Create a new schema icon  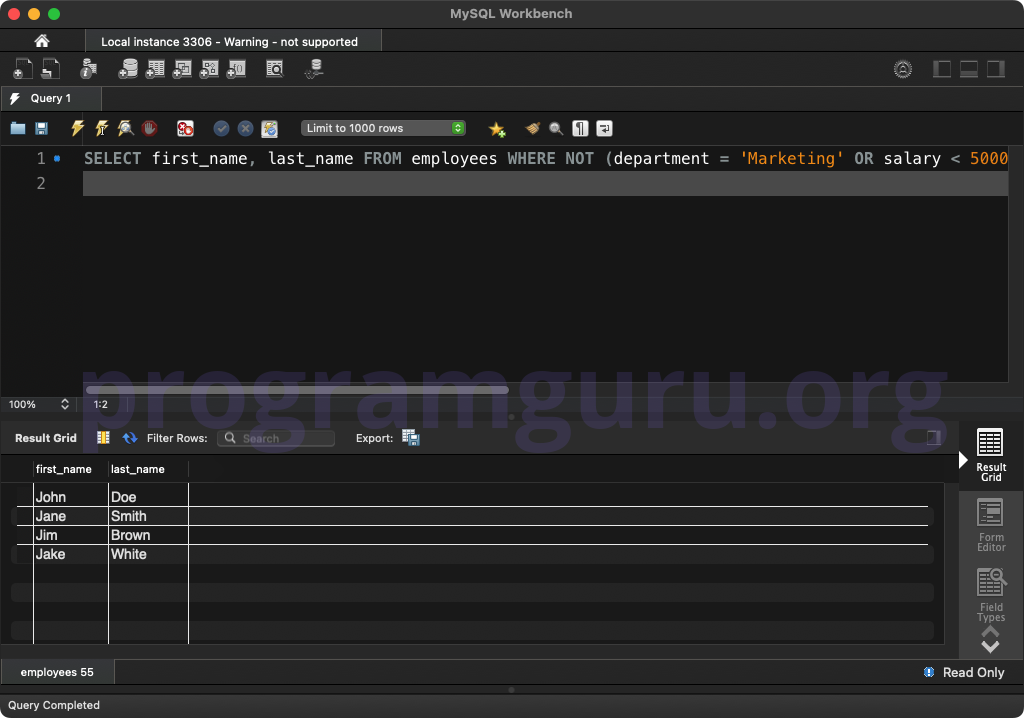pyautogui.click(x=128, y=69)
